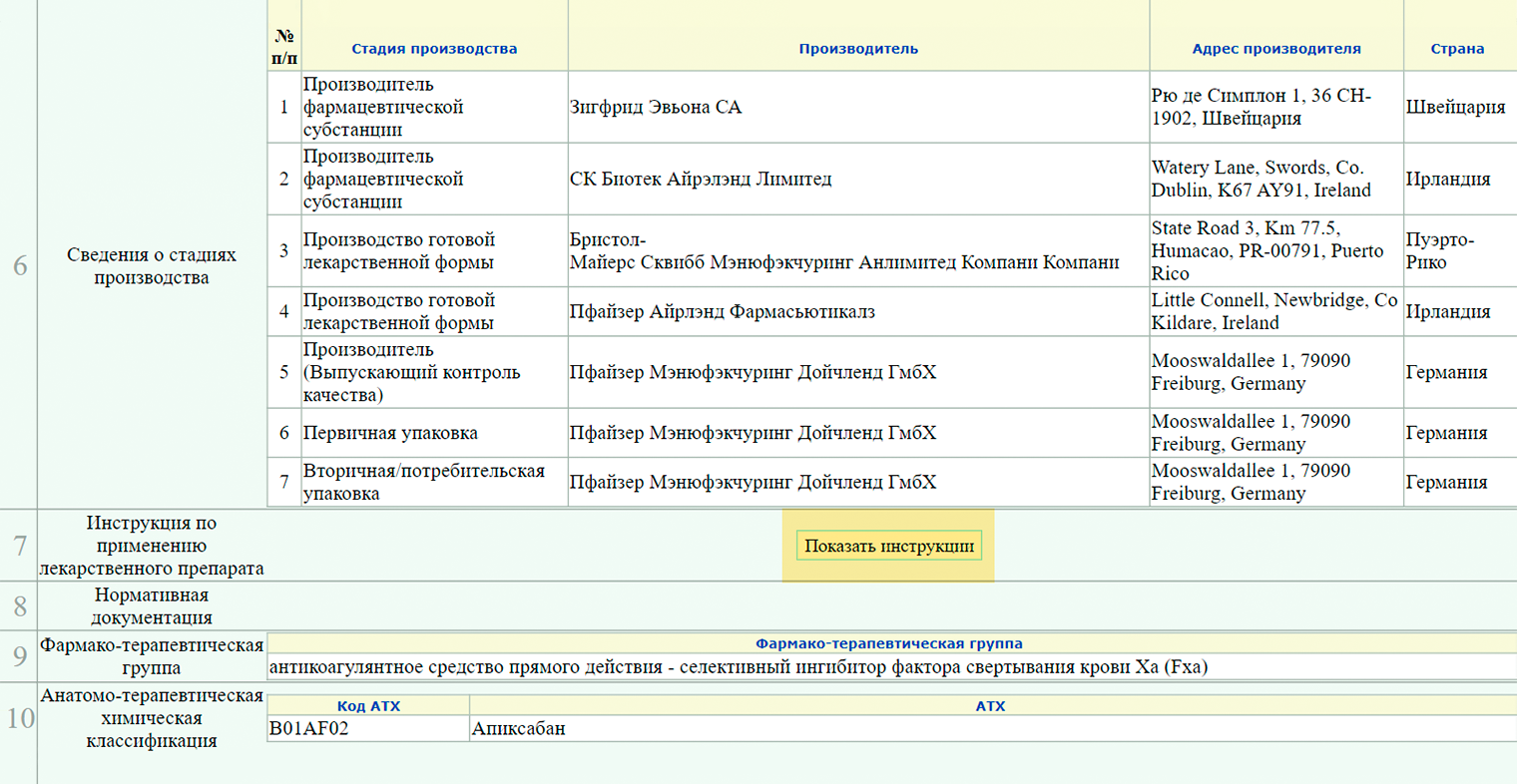The image size is (1517, 784).
Task: Click address 'Little Connell, Newbridge, Co Kildare'
Action: pos(1274,311)
